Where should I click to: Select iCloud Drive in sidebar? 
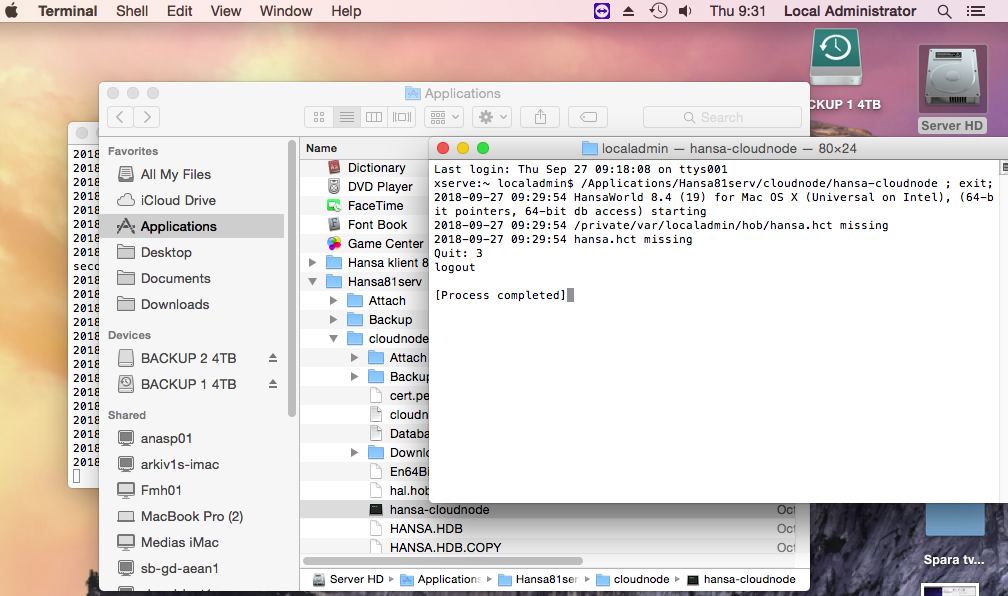194,201
